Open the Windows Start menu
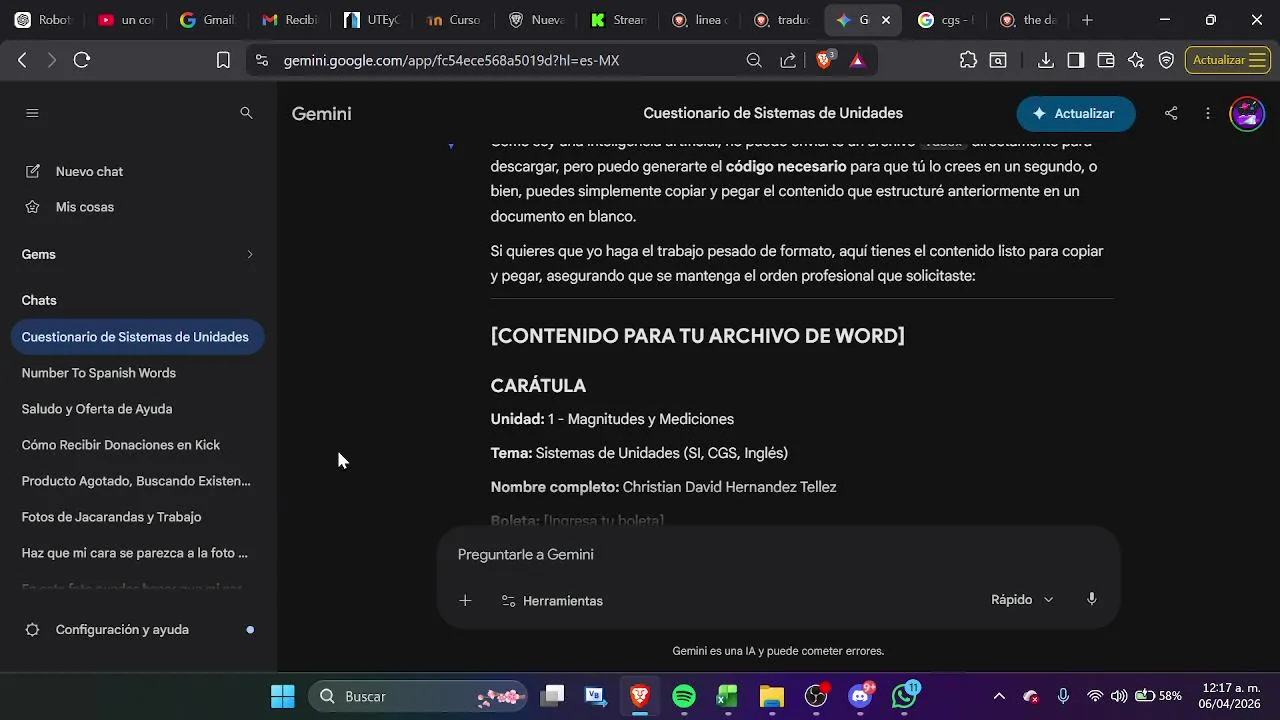Screen dimensions: 1280x720 coord(283,696)
